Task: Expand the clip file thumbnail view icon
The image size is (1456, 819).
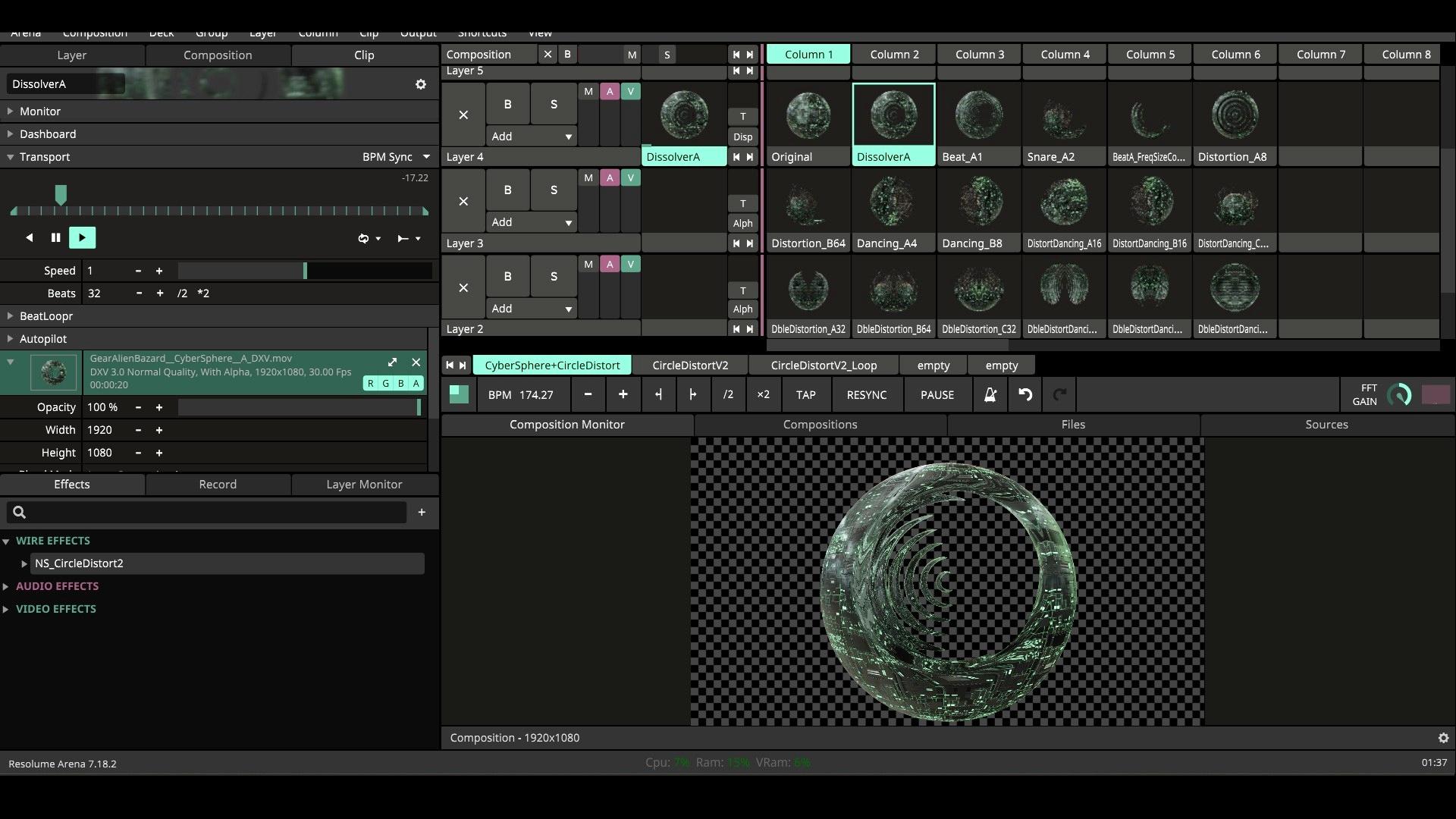Action: 392,362
